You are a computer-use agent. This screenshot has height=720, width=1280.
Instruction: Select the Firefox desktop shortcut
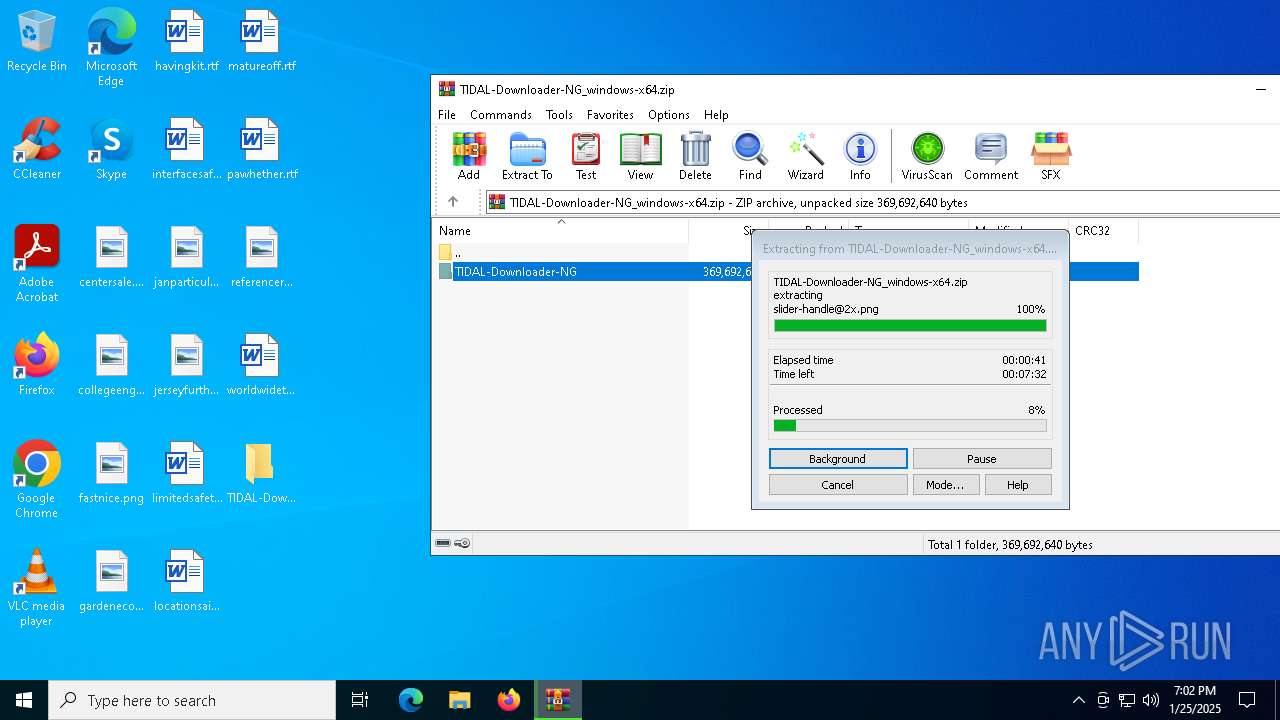tap(37, 365)
